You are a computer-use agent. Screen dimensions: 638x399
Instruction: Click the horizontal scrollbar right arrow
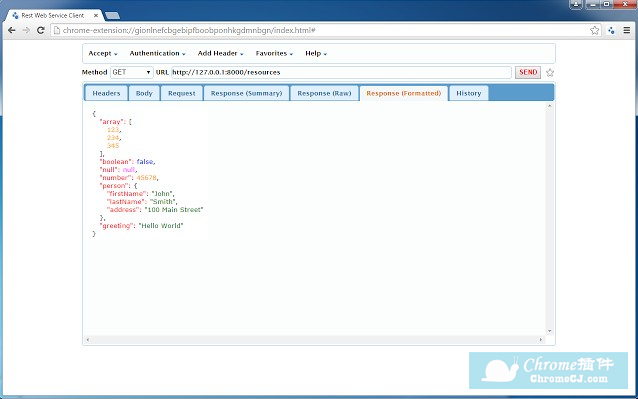541,340
